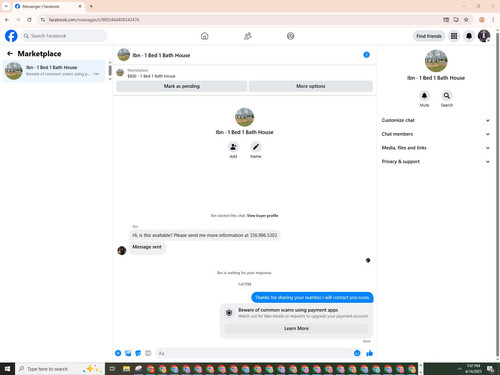Open more actions plus icon in composer
The height and width of the screenshot is (375, 500).
[118, 353]
